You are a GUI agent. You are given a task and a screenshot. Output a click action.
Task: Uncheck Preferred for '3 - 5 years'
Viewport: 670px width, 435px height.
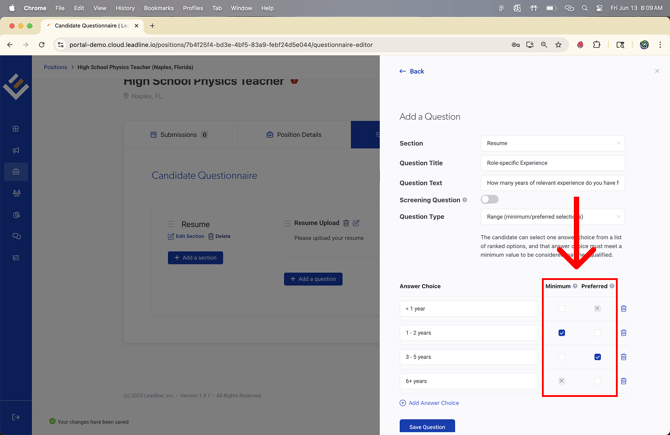[598, 357]
